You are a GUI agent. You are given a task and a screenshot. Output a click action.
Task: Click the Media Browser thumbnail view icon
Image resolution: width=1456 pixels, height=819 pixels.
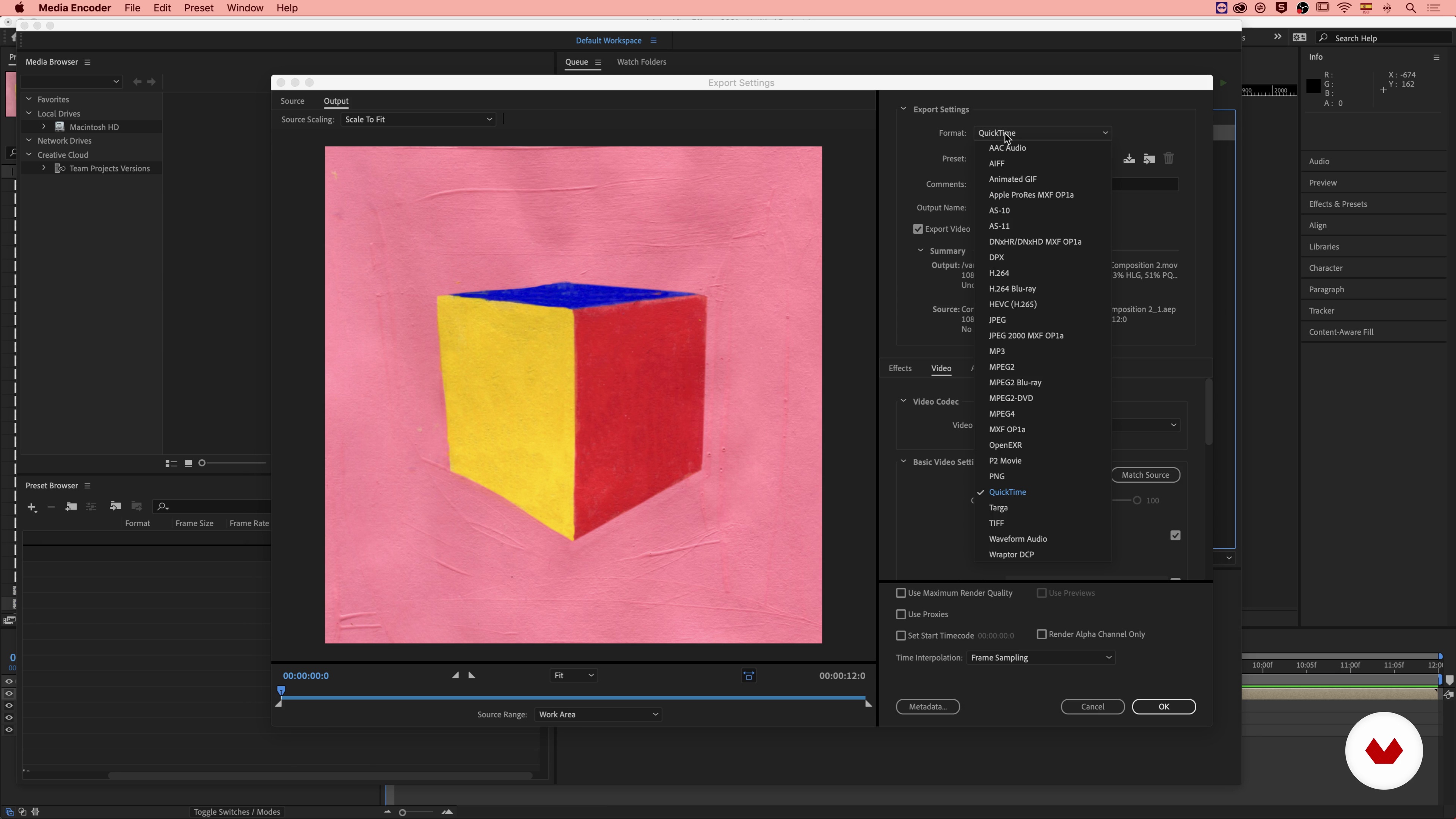coord(188,463)
